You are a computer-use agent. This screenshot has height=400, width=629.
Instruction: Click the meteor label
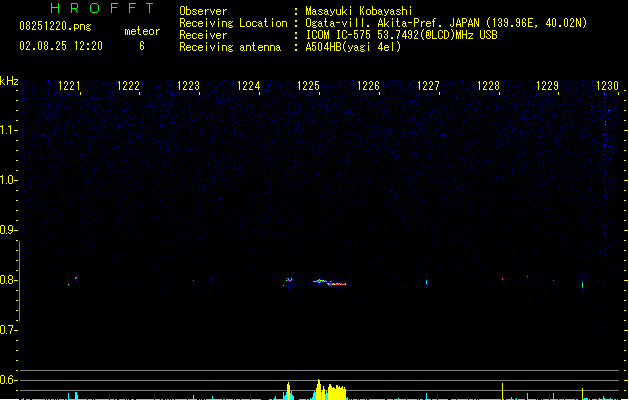click(142, 31)
